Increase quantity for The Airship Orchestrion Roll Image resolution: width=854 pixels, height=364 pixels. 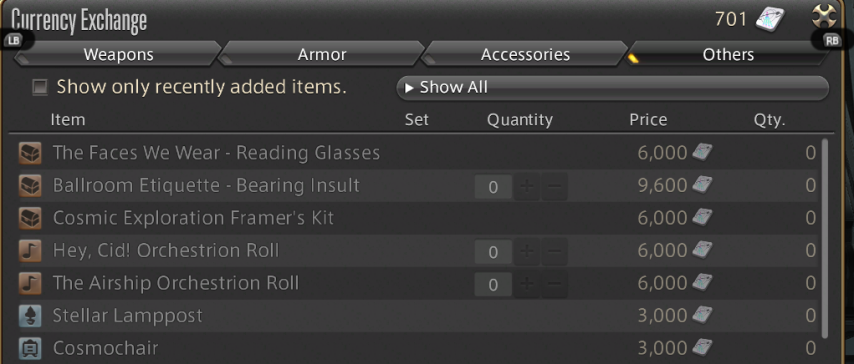coord(526,284)
